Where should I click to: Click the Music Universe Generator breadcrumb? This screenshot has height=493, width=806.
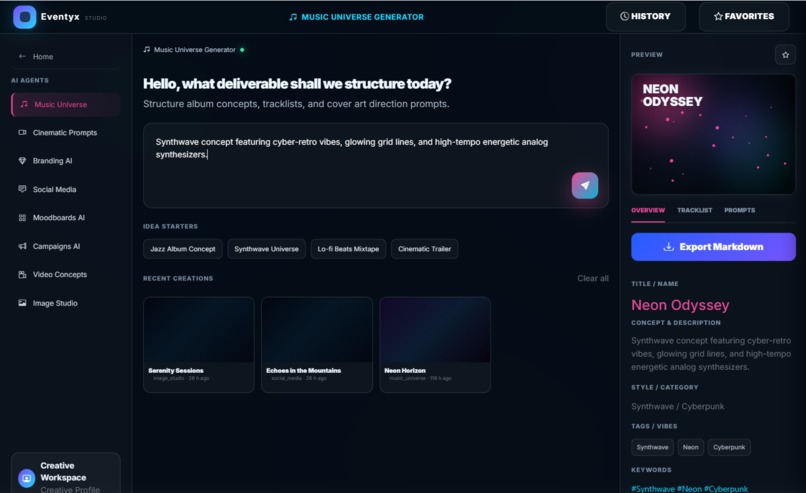194,50
